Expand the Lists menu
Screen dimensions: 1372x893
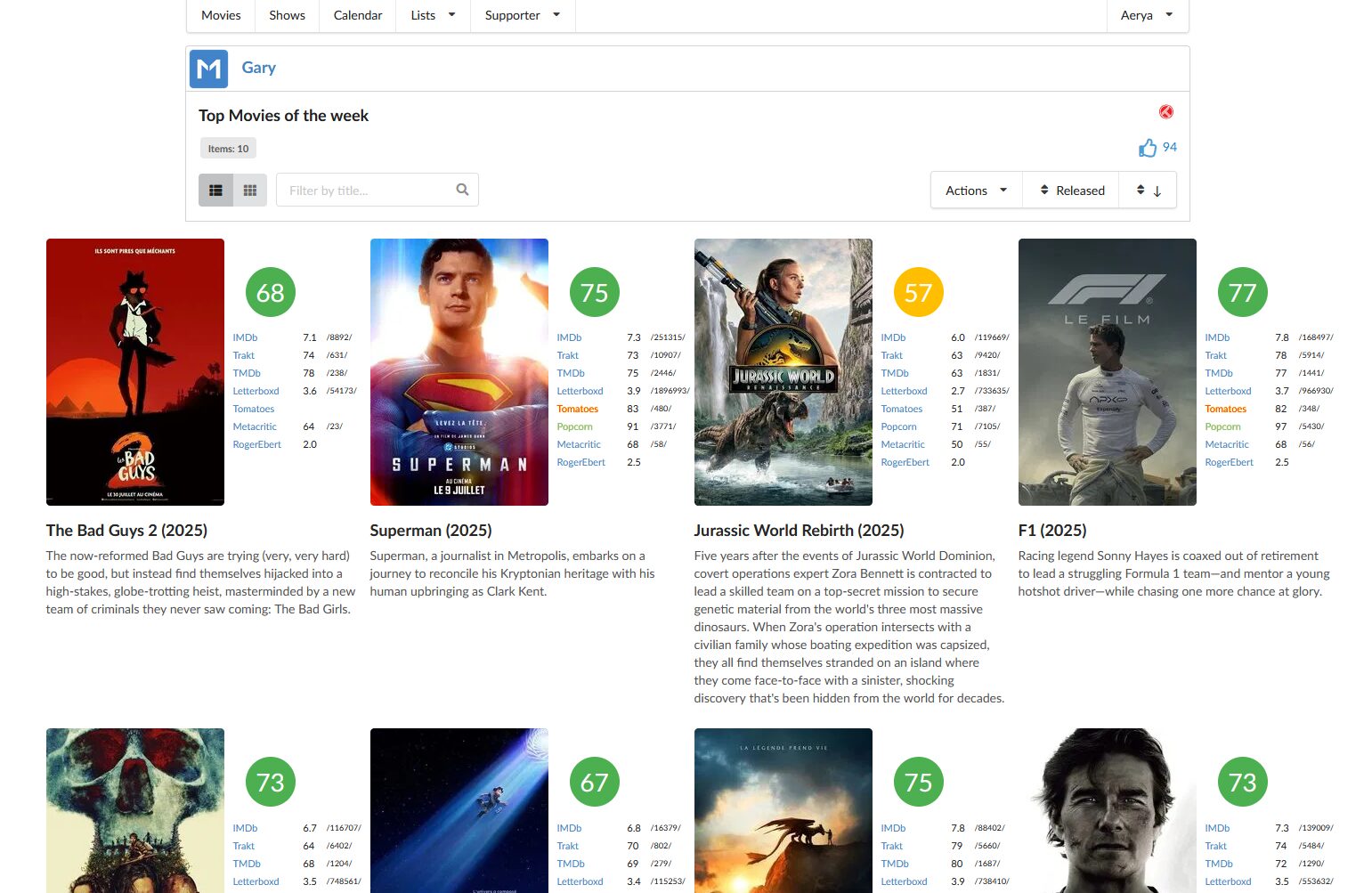[433, 15]
